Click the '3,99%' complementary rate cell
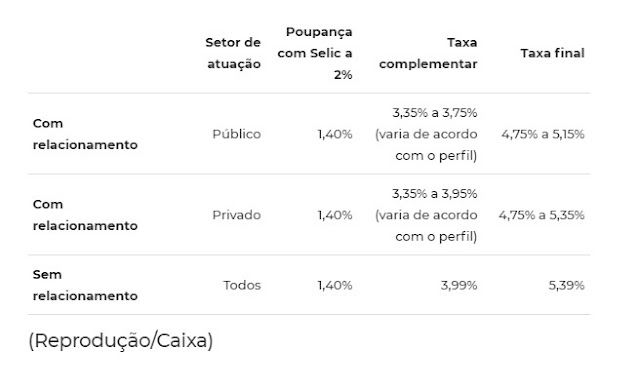This screenshot has width=639, height=390. tap(459, 285)
